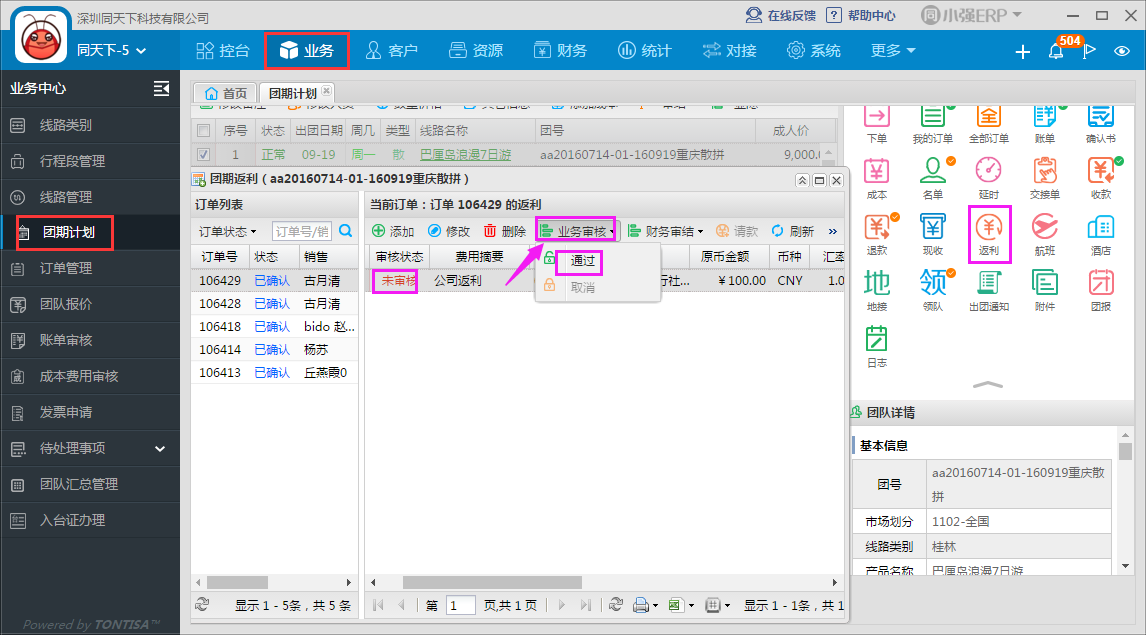Select 取消 in the audit menu
Screen dimensions: 1146x635
point(583,287)
